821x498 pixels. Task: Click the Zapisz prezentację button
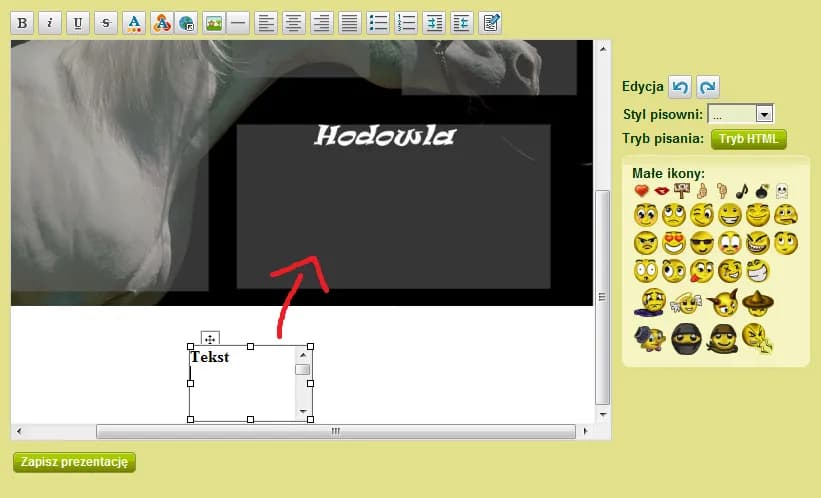pyautogui.click(x=74, y=462)
